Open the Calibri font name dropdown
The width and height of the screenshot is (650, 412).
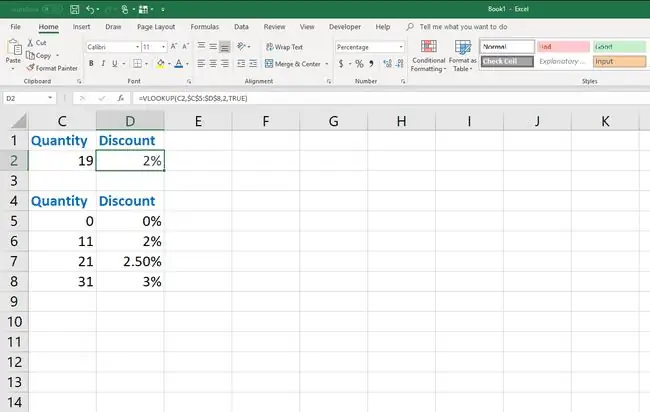(138, 47)
